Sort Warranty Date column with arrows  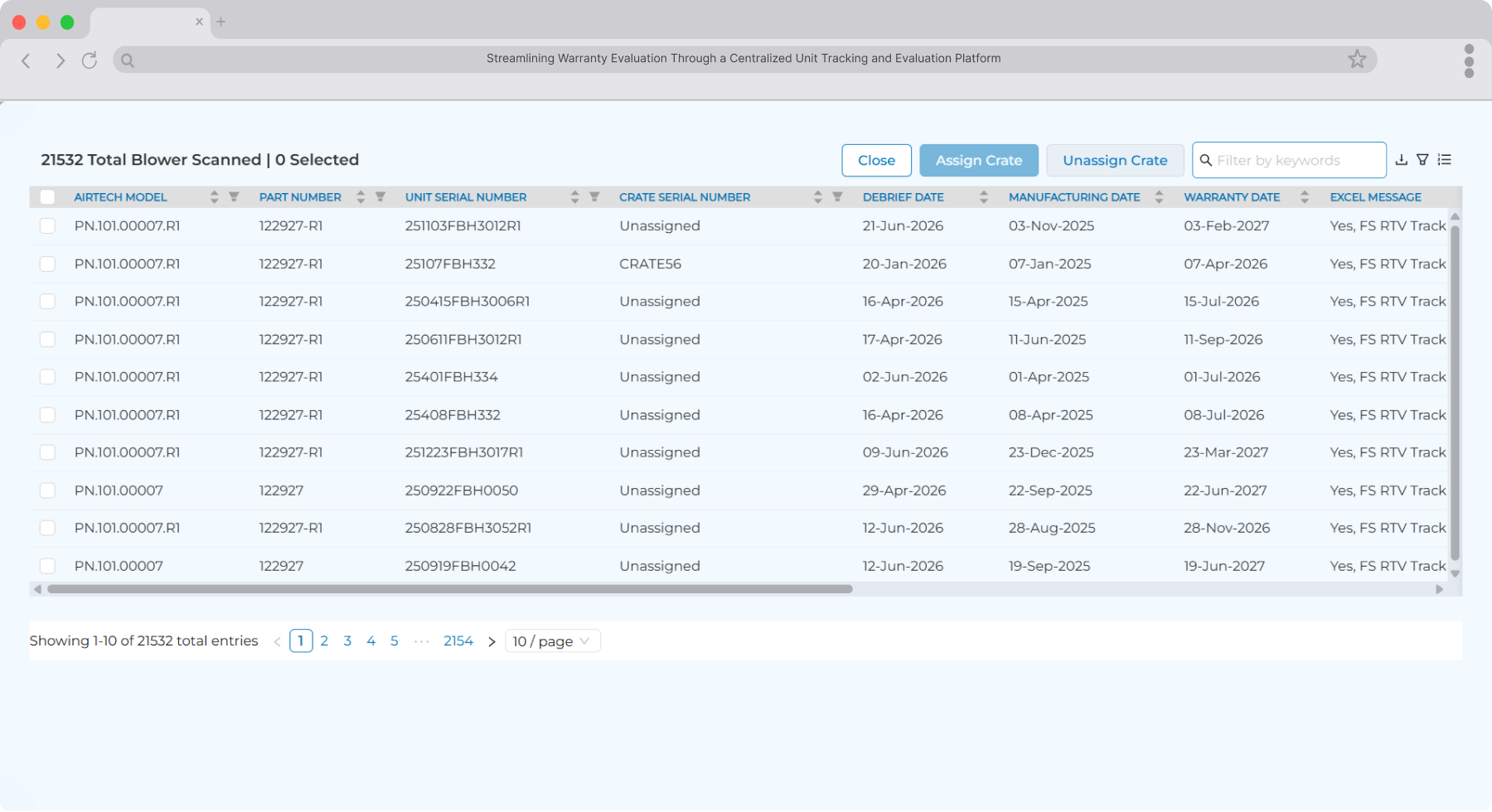[1305, 197]
